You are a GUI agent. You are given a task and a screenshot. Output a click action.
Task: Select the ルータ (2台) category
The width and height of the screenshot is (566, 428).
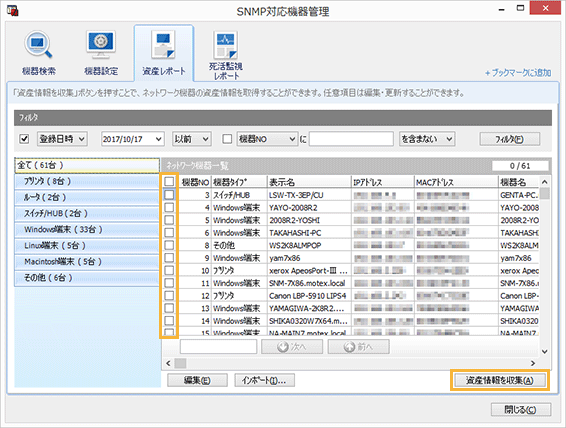coord(87,197)
